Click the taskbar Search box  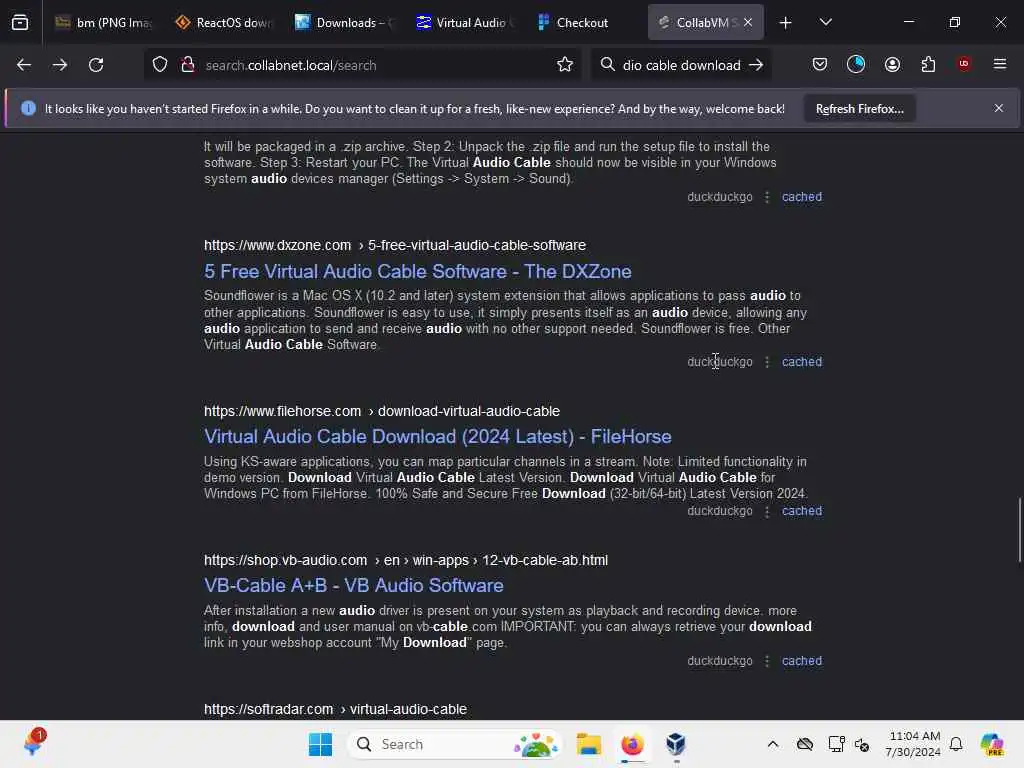click(x=455, y=744)
